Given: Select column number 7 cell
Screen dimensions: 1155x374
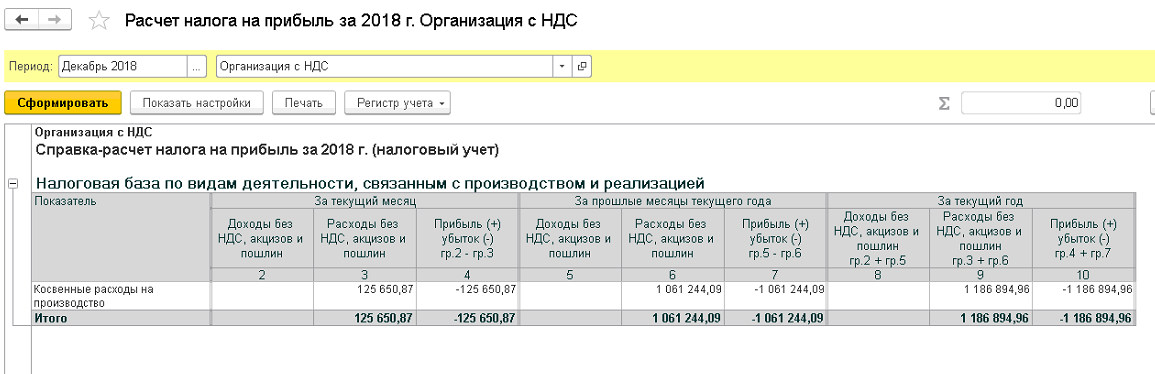Looking at the screenshot, I should pyautogui.click(x=776, y=275).
